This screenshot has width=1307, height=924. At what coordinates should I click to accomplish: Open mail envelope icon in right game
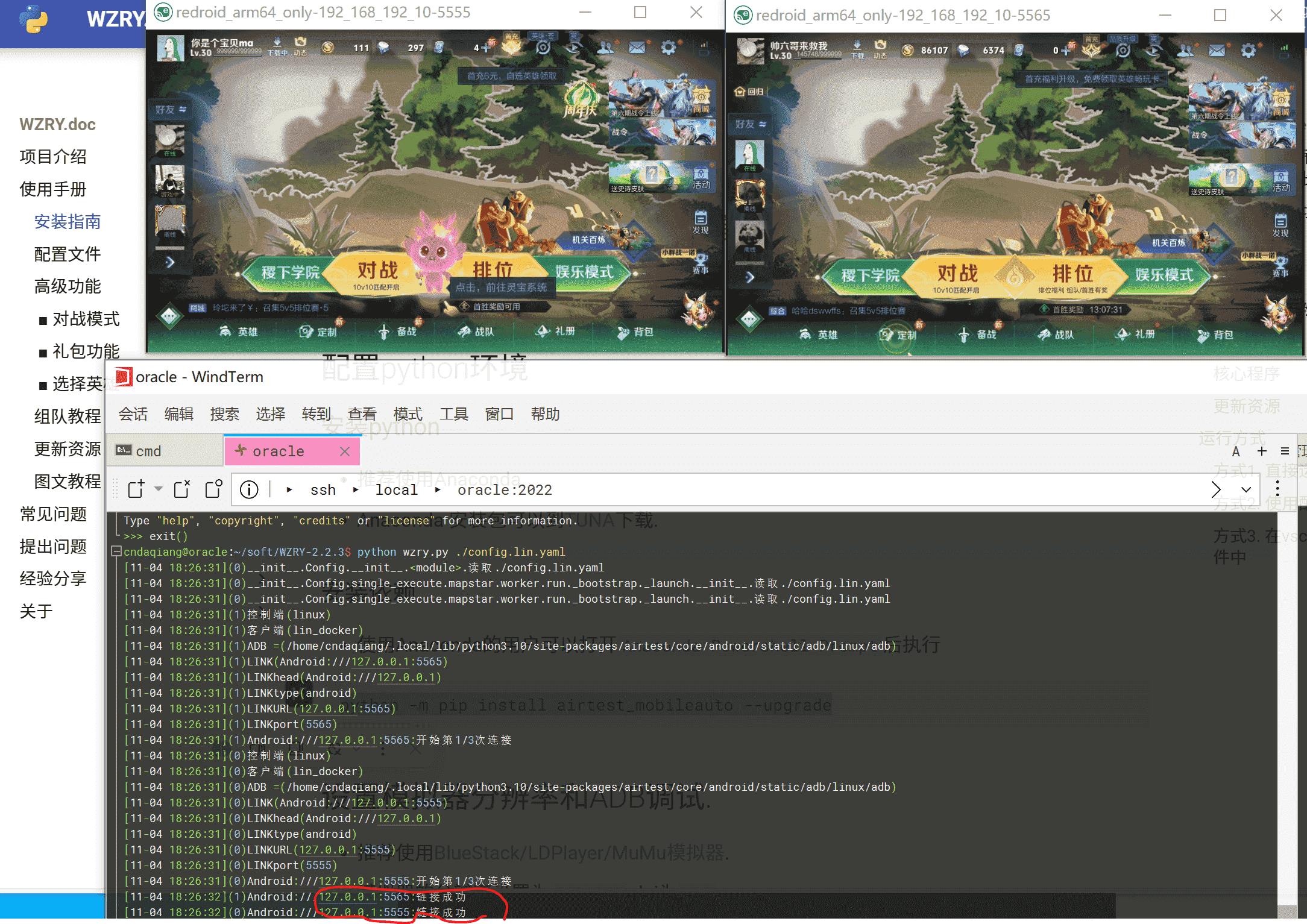point(1217,51)
